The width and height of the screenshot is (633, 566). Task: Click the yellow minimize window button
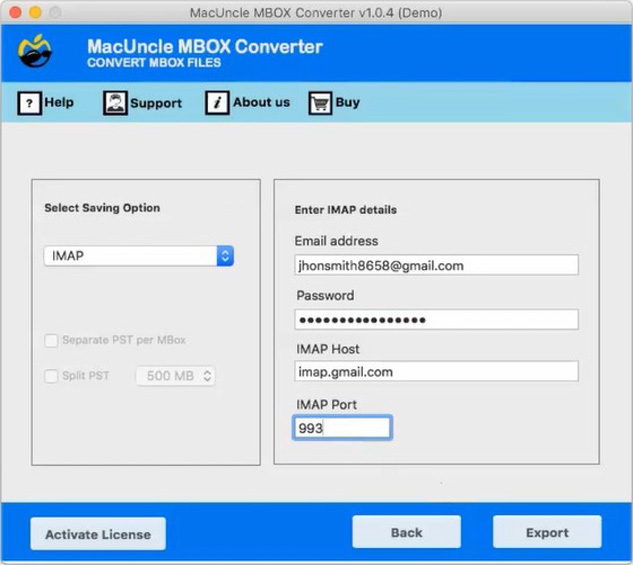tap(36, 12)
